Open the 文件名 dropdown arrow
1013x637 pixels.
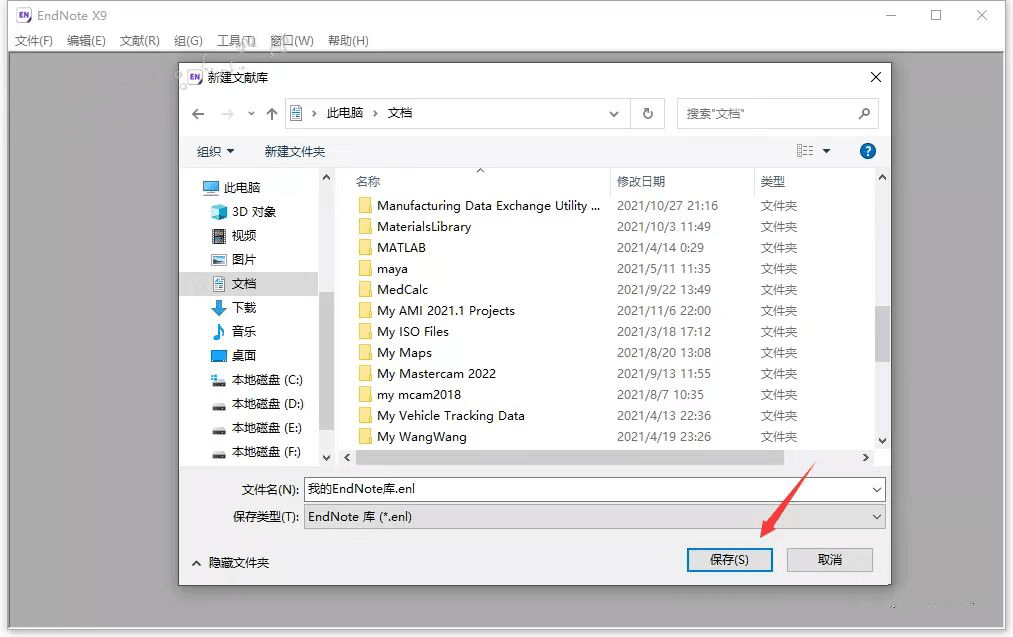click(x=877, y=490)
